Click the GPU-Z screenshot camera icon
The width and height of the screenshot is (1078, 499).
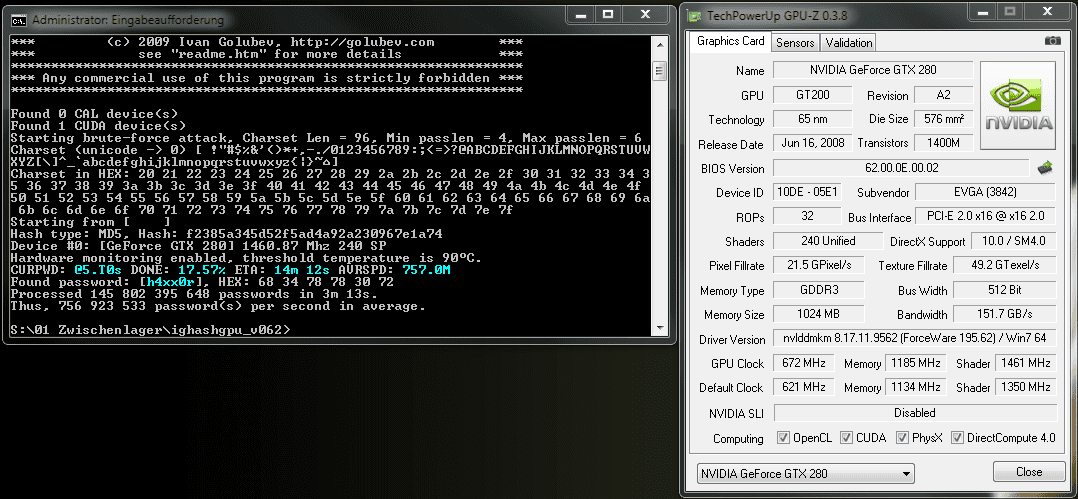[x=1053, y=41]
